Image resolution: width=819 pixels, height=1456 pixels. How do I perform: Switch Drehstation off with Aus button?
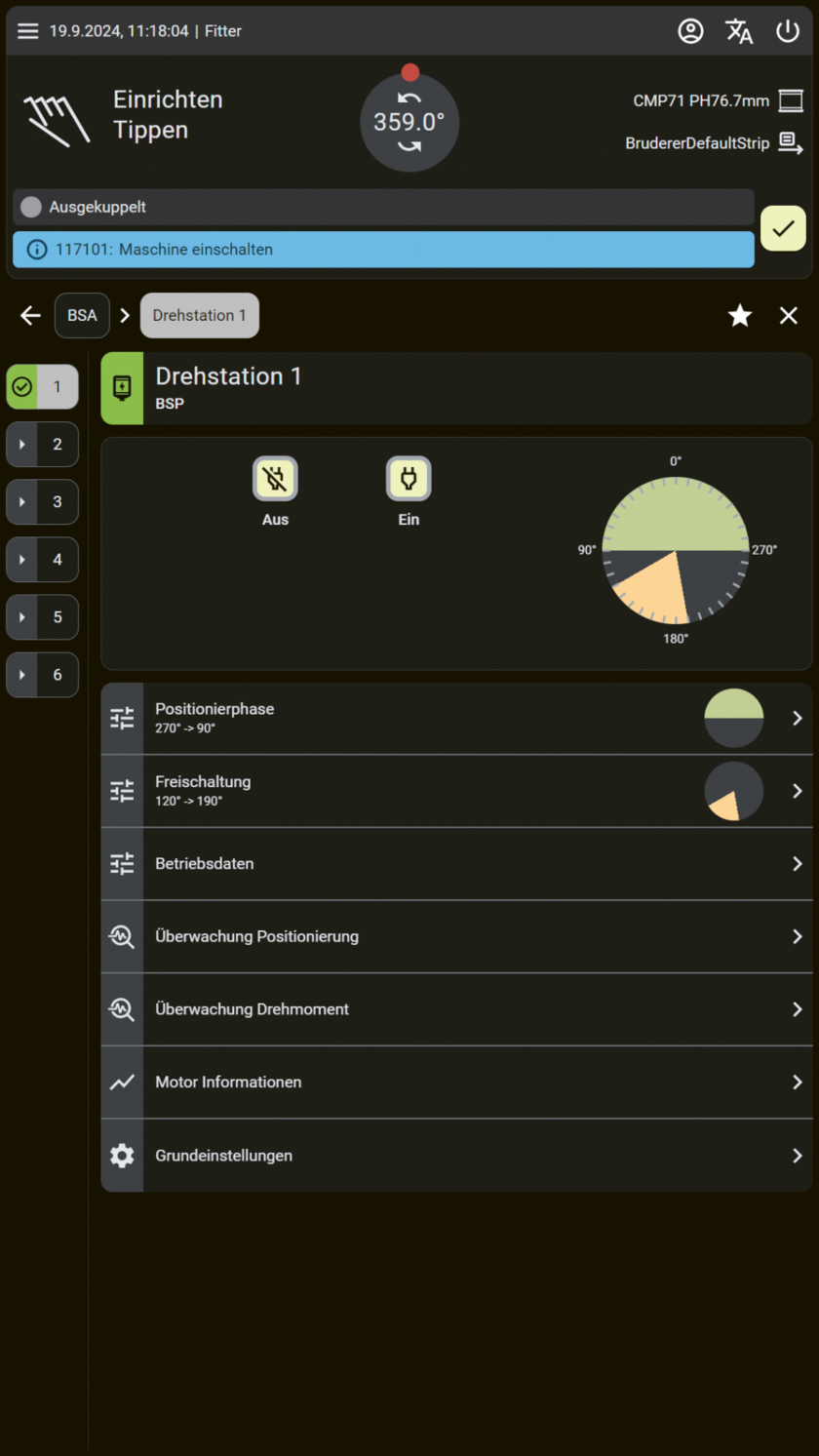tap(275, 479)
